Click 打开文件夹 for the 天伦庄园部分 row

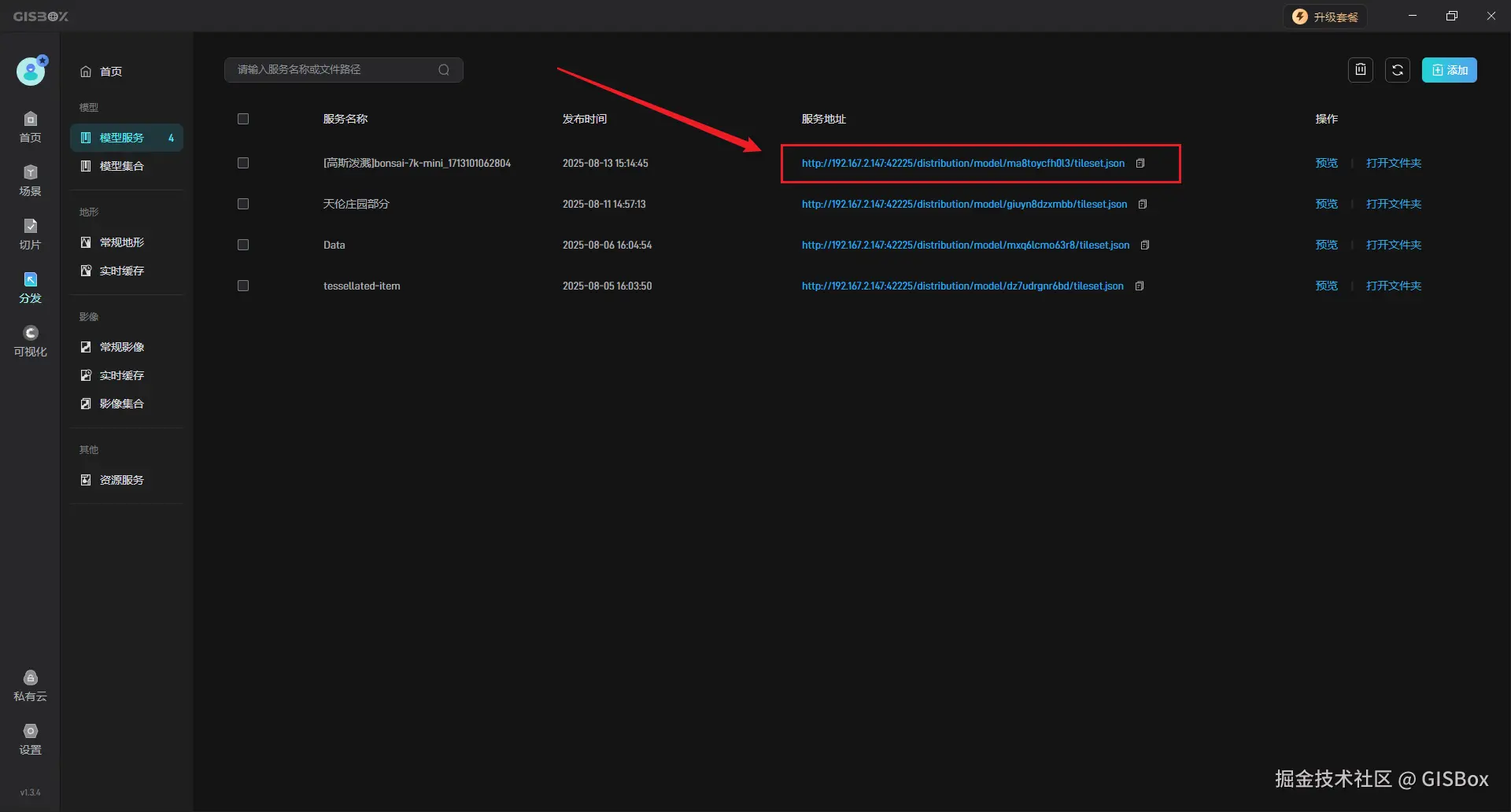[x=1394, y=205]
